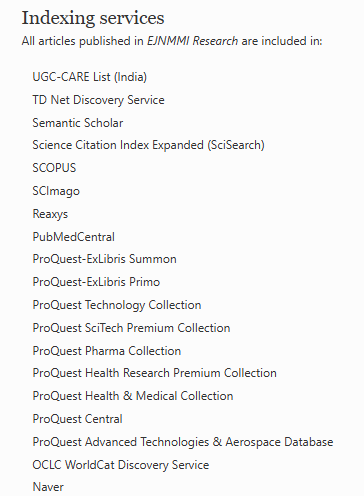This screenshot has width=364, height=496.
Task: Click the Indexing services heading
Action: [x=93, y=18]
